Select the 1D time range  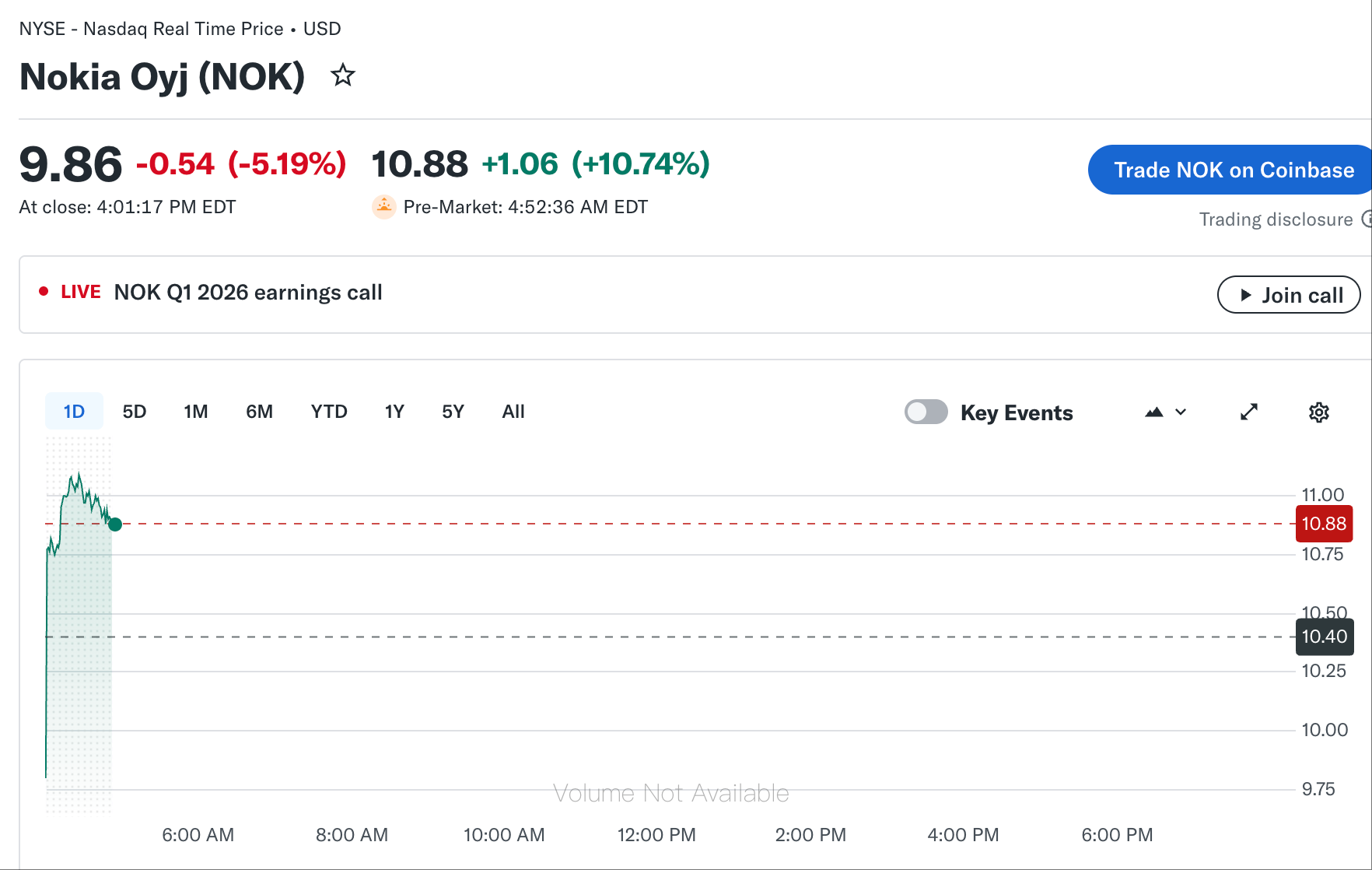coord(74,412)
